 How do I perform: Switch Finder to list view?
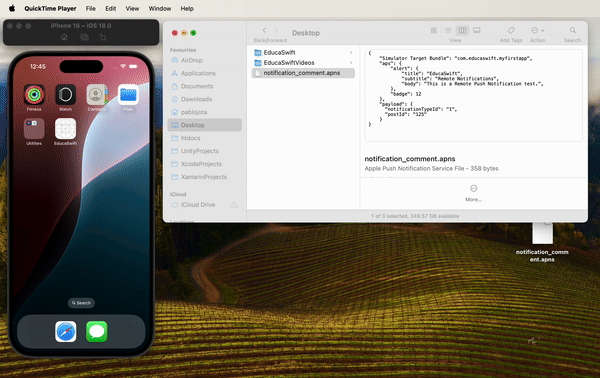click(x=448, y=30)
